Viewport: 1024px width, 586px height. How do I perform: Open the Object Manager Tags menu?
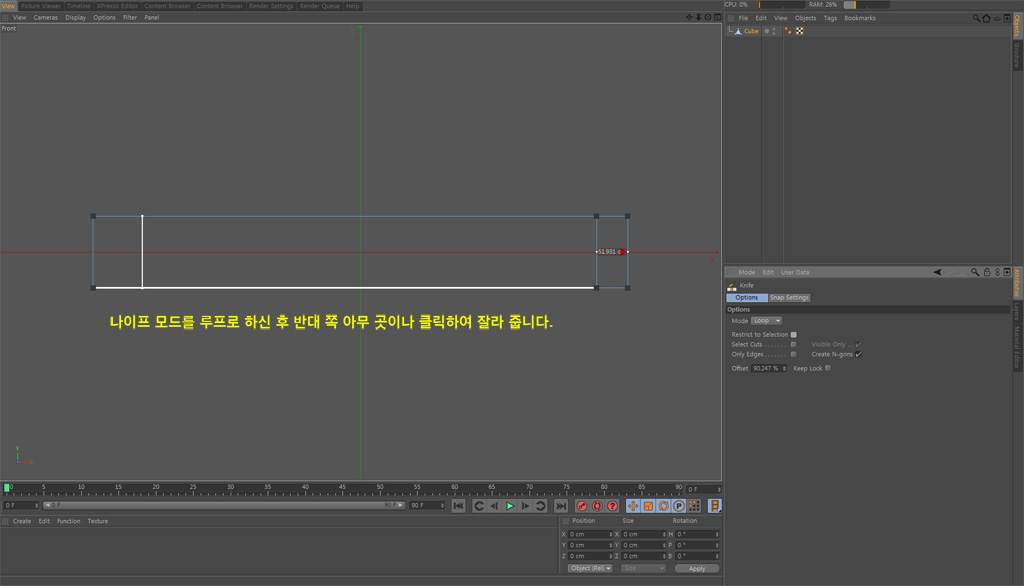(x=830, y=18)
